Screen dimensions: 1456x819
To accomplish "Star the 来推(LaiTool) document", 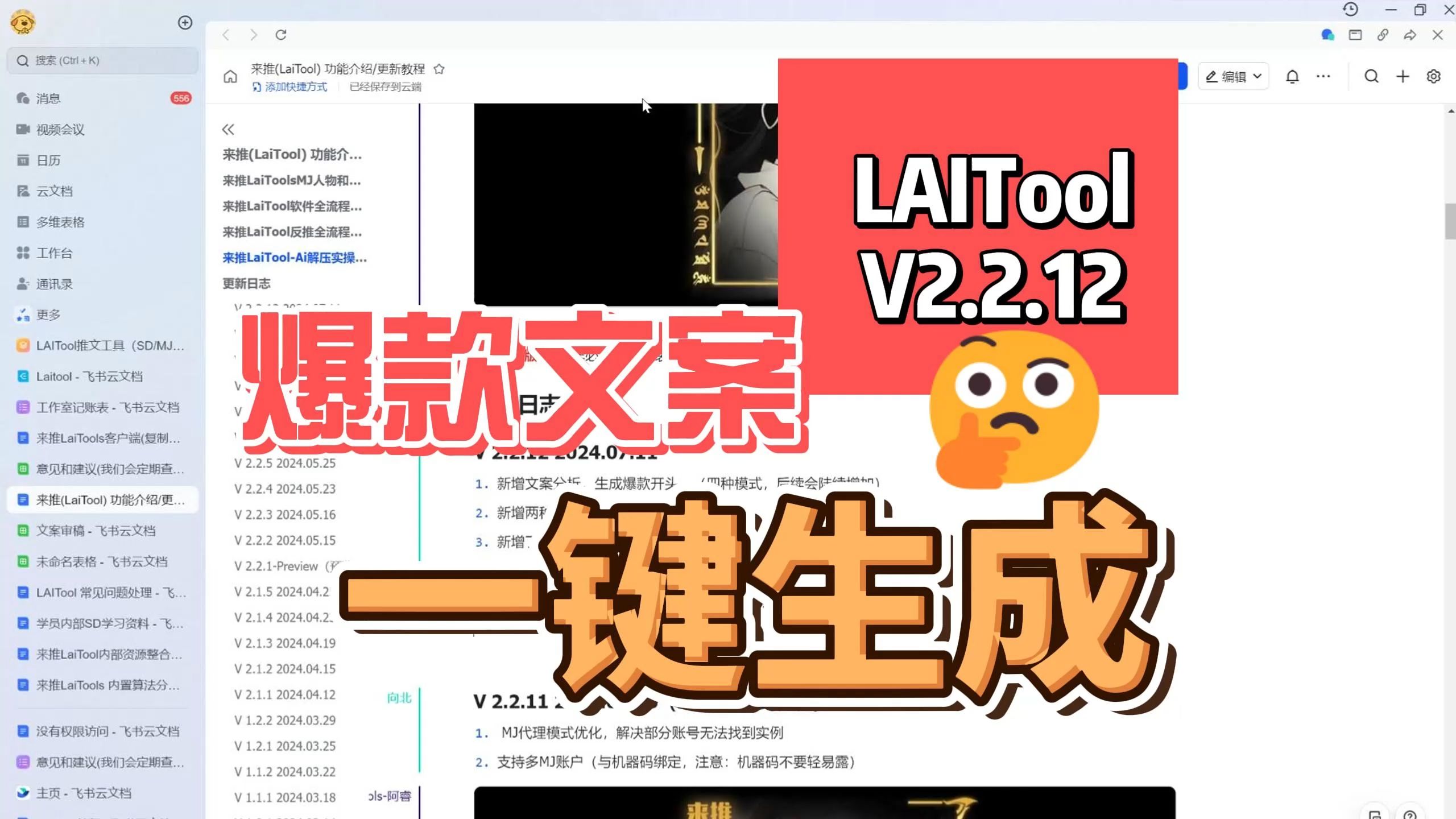I will [439, 69].
